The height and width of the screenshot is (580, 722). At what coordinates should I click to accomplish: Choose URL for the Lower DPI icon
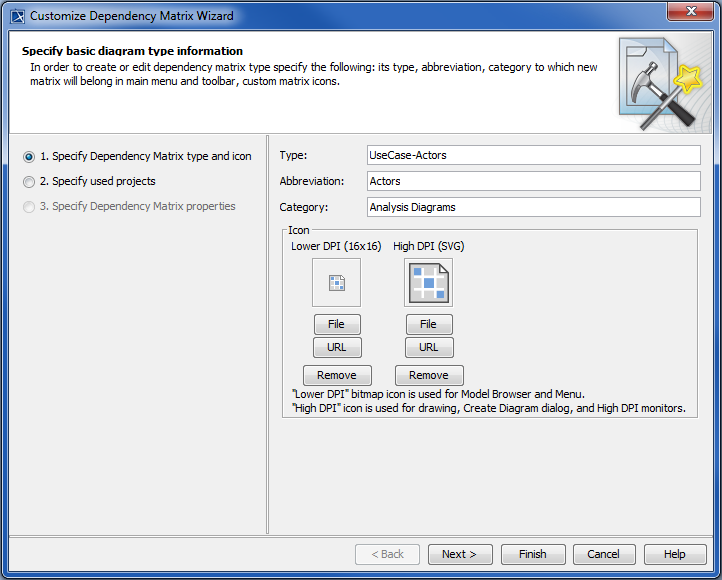pos(337,347)
